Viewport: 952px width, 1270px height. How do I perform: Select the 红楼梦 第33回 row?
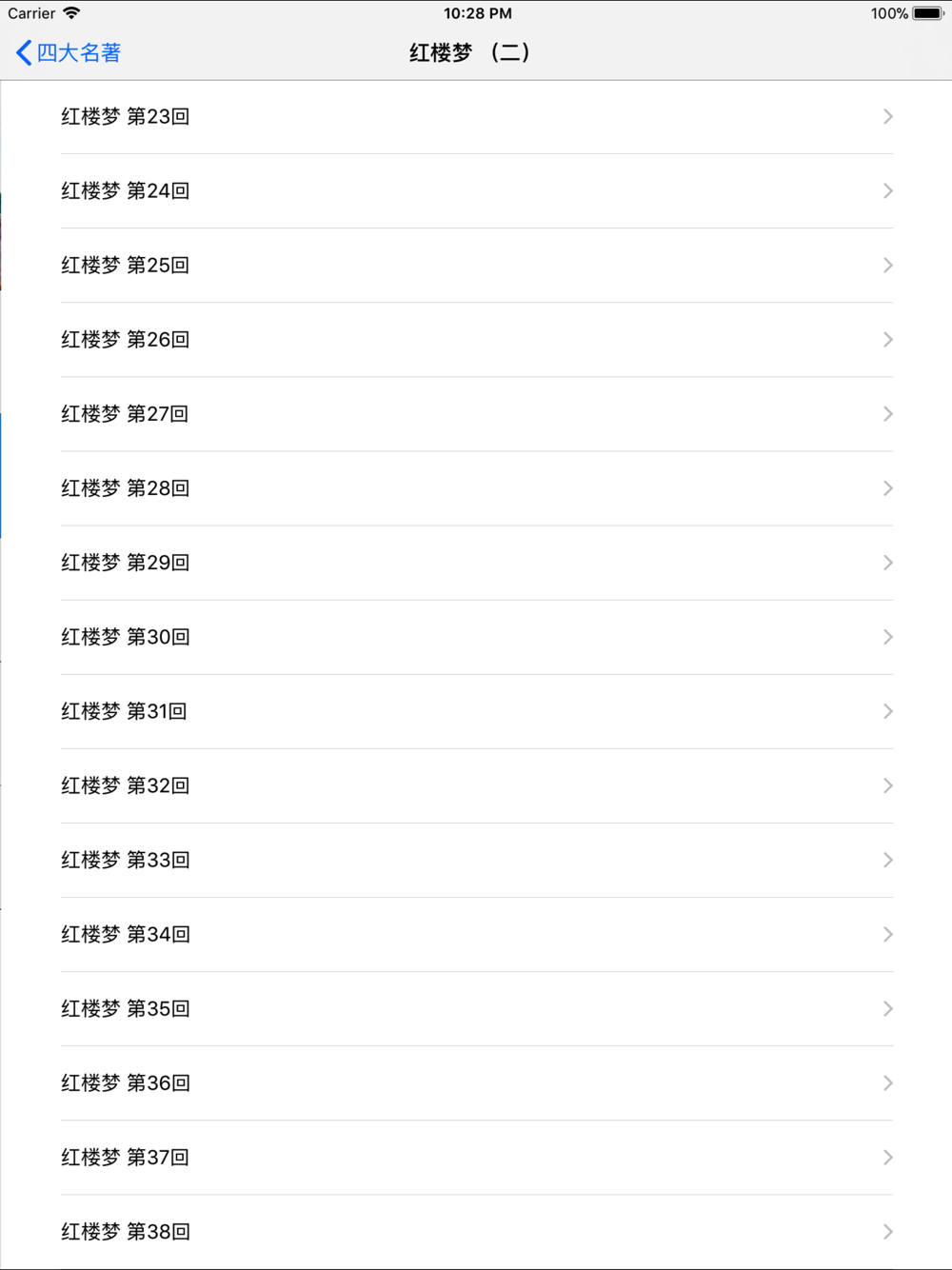pyautogui.click(x=476, y=860)
